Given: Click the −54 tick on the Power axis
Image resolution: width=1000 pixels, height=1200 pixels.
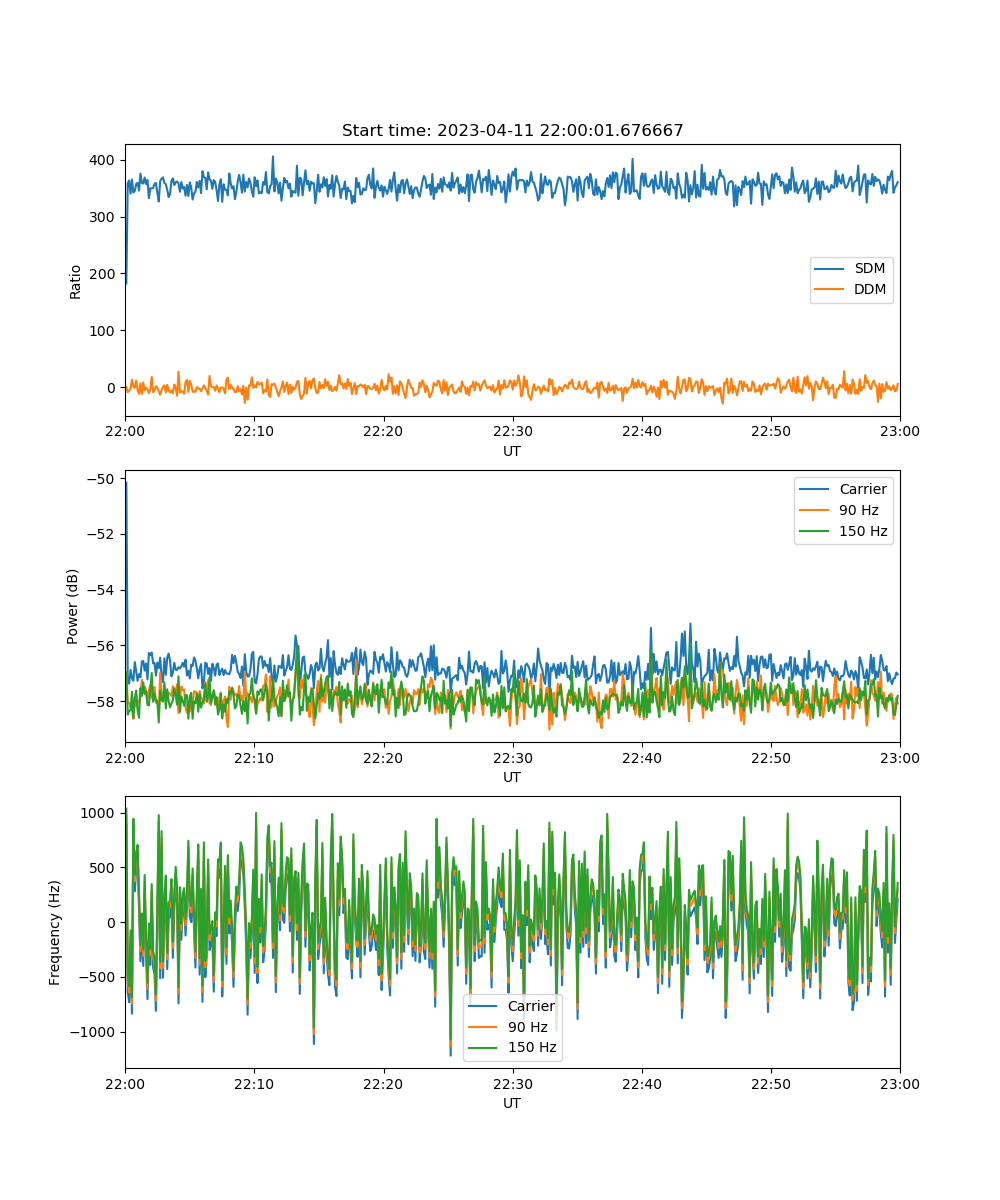Looking at the screenshot, I should pyautogui.click(x=102, y=590).
